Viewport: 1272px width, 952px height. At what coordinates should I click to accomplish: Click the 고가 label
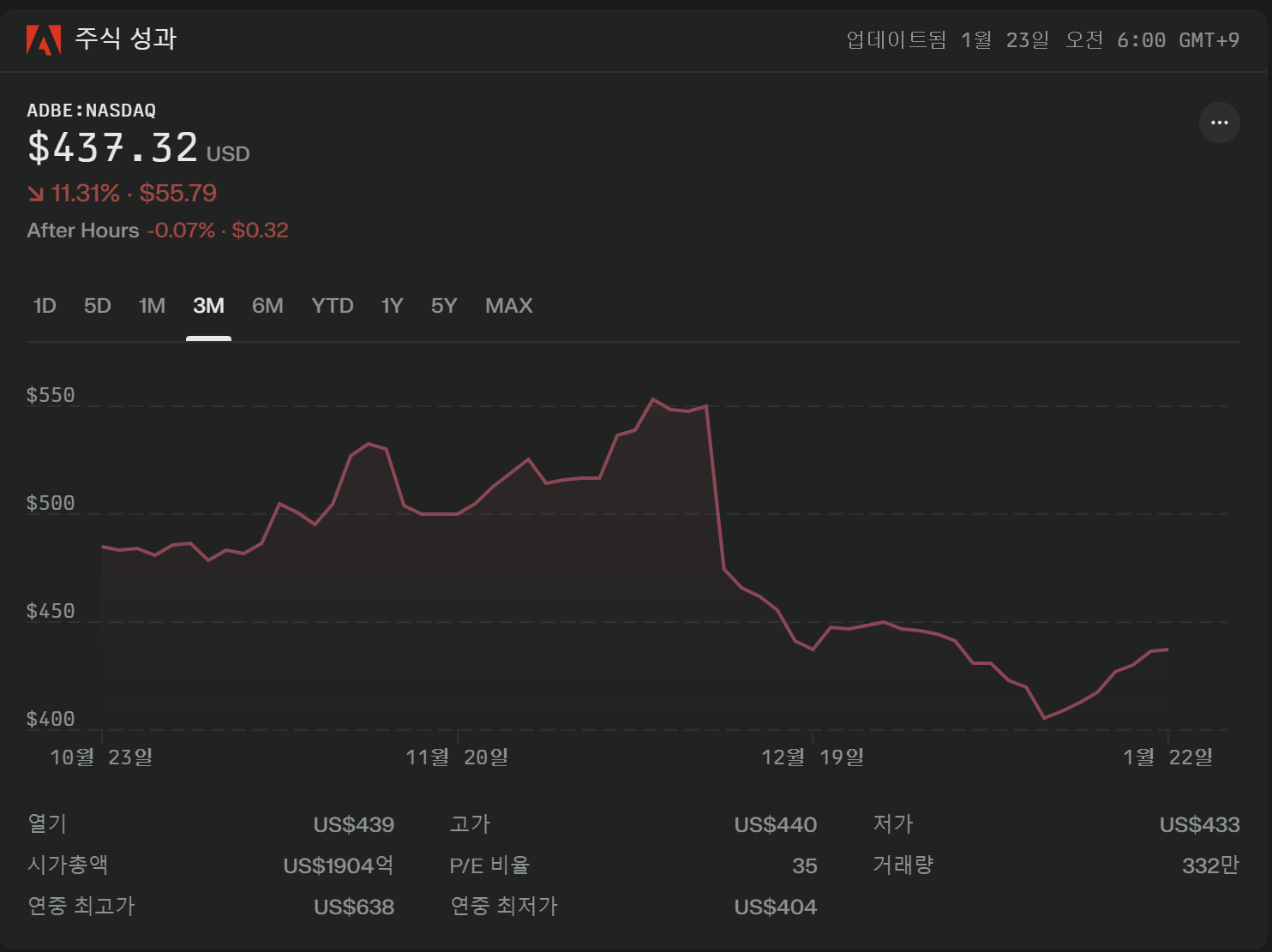(x=470, y=823)
